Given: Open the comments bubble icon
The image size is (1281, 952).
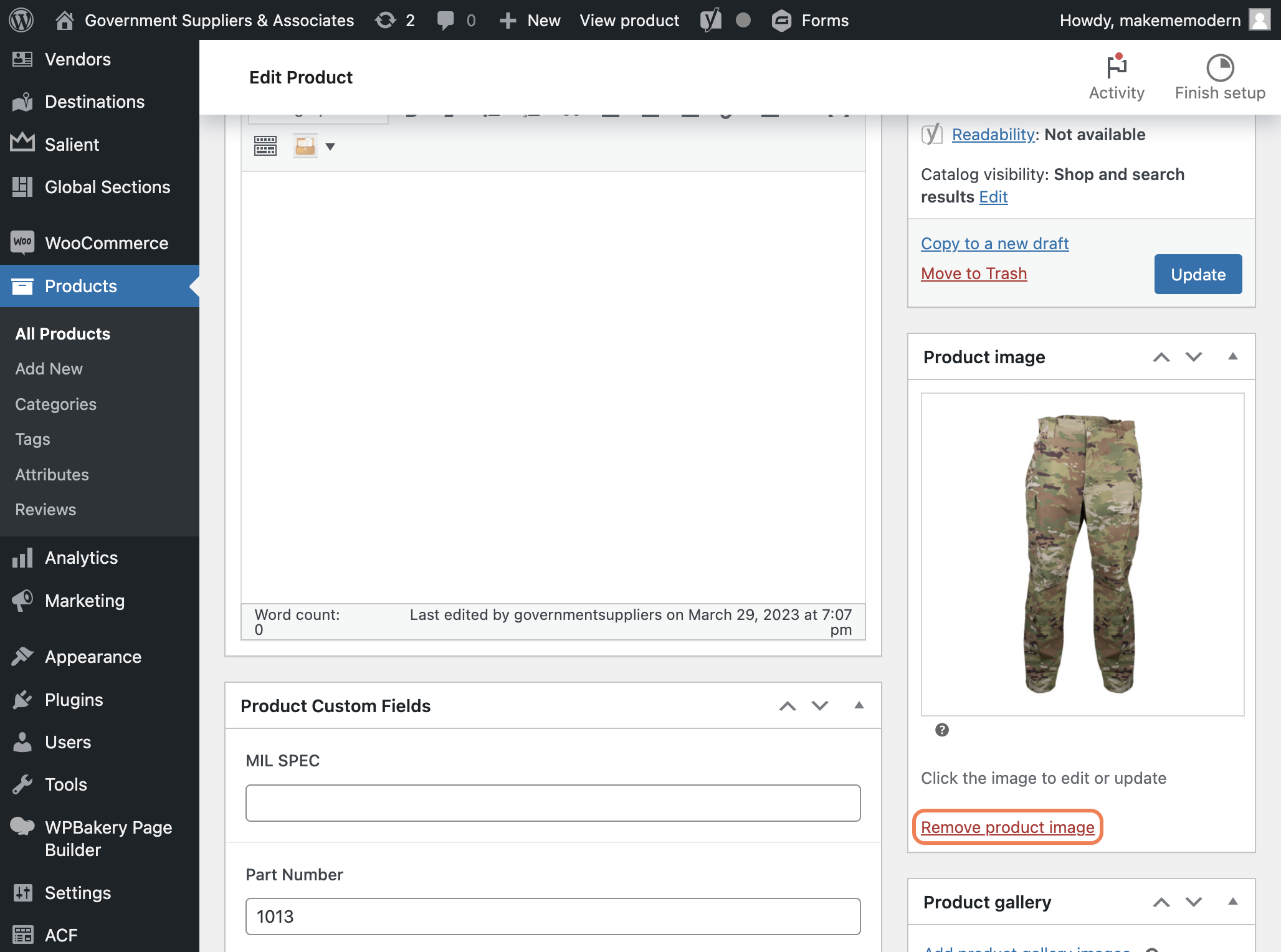Looking at the screenshot, I should point(445,20).
